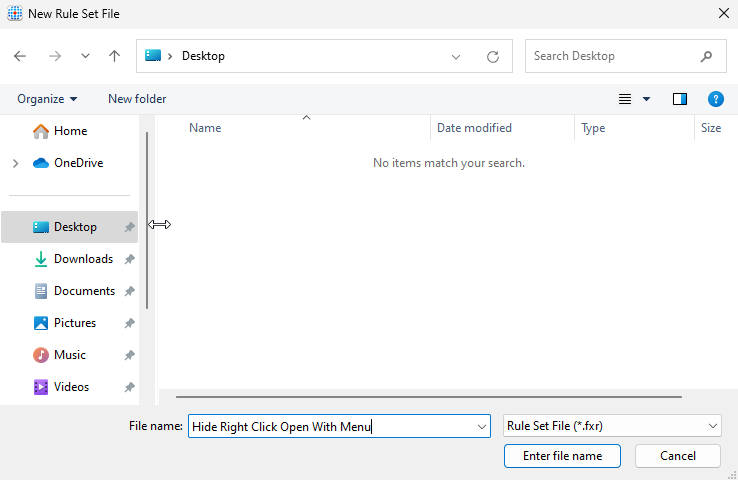Refresh the Desktop folder view

point(492,57)
